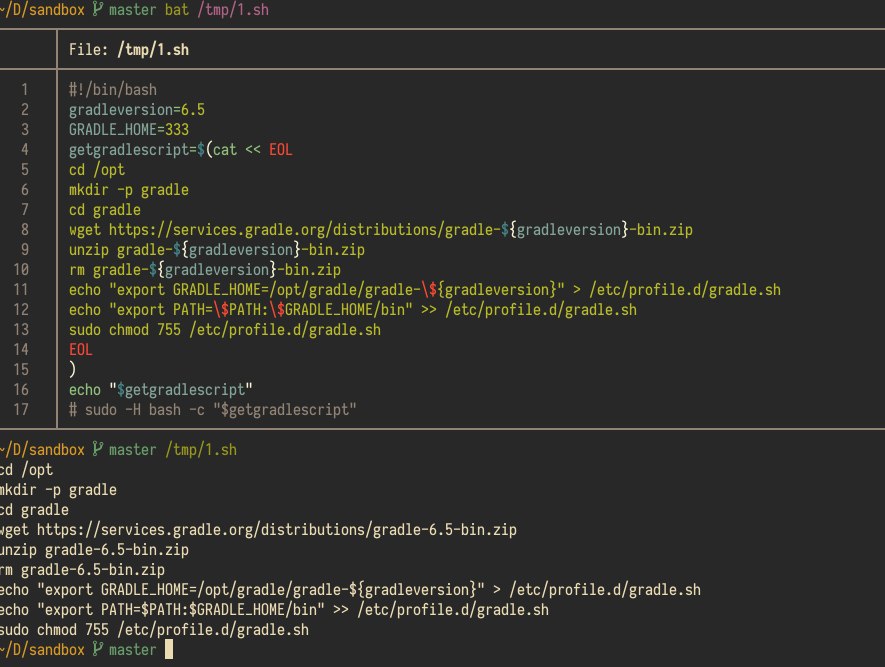Click 'mkdir -p gradle' on line 6
The width and height of the screenshot is (885, 667).
(x=129, y=190)
